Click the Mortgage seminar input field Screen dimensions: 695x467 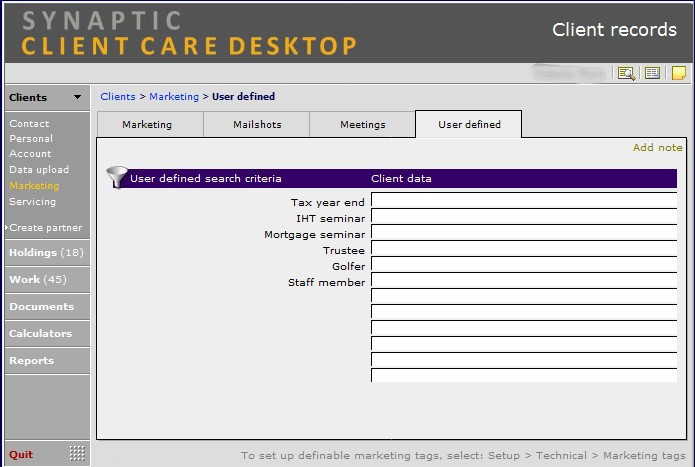click(x=524, y=232)
